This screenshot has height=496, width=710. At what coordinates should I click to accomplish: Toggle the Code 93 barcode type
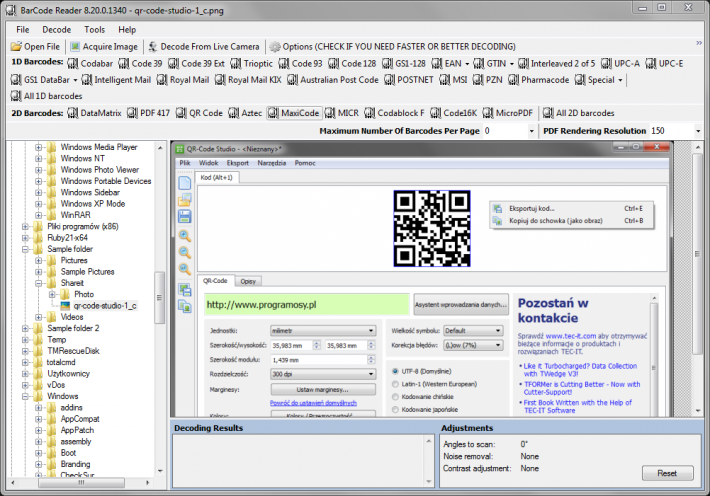(301, 63)
